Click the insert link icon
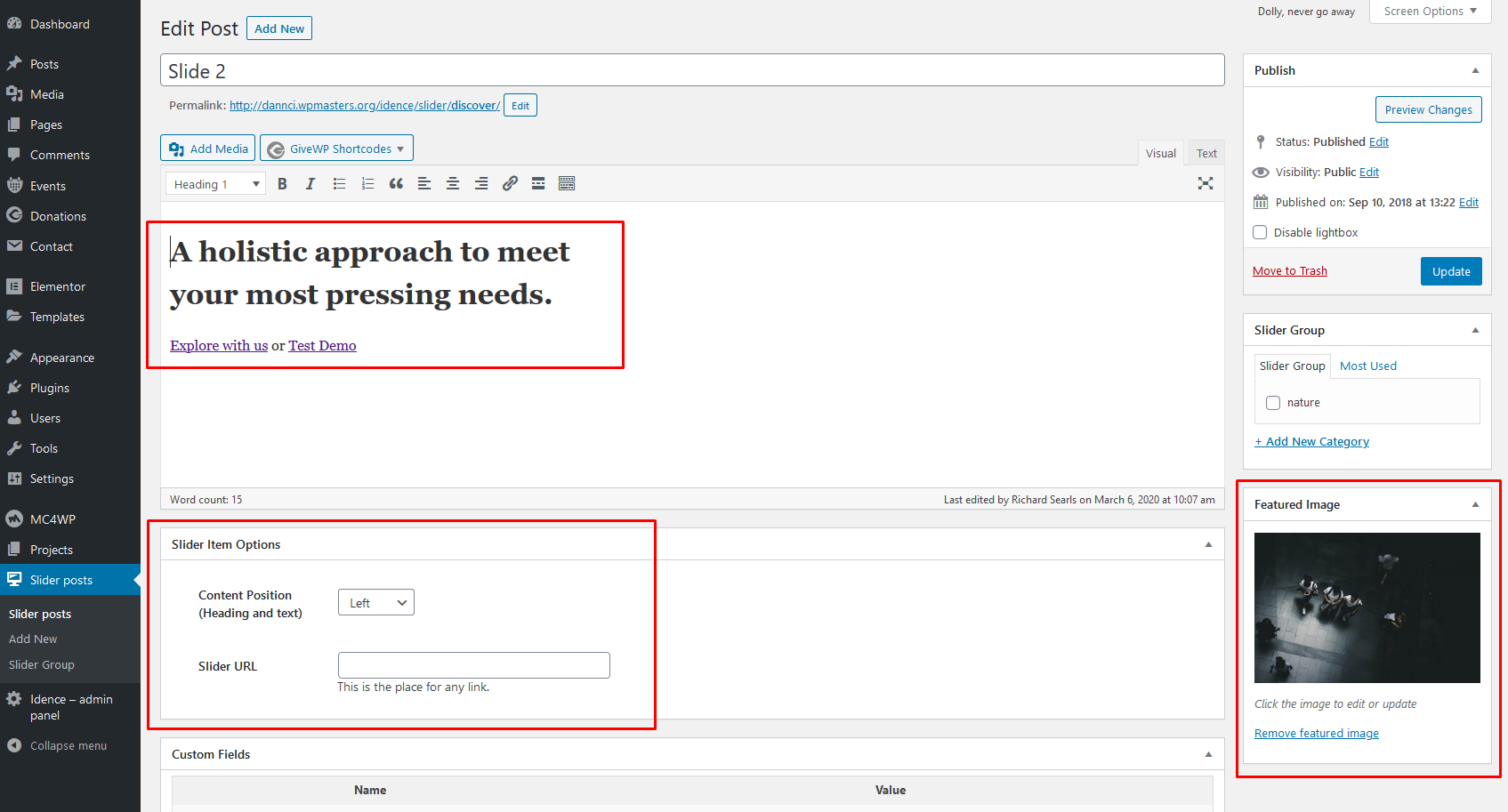This screenshot has width=1508, height=812. click(x=510, y=184)
